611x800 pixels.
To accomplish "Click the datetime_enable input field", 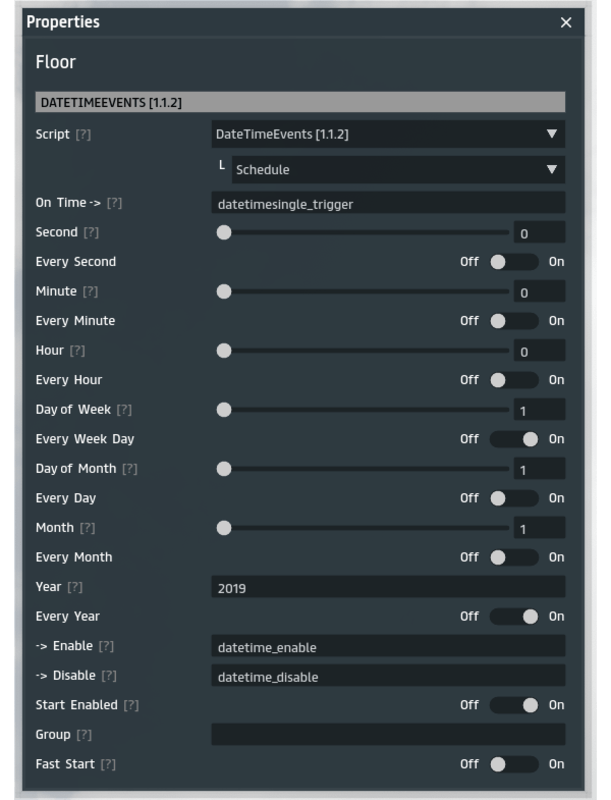I will [x=388, y=647].
